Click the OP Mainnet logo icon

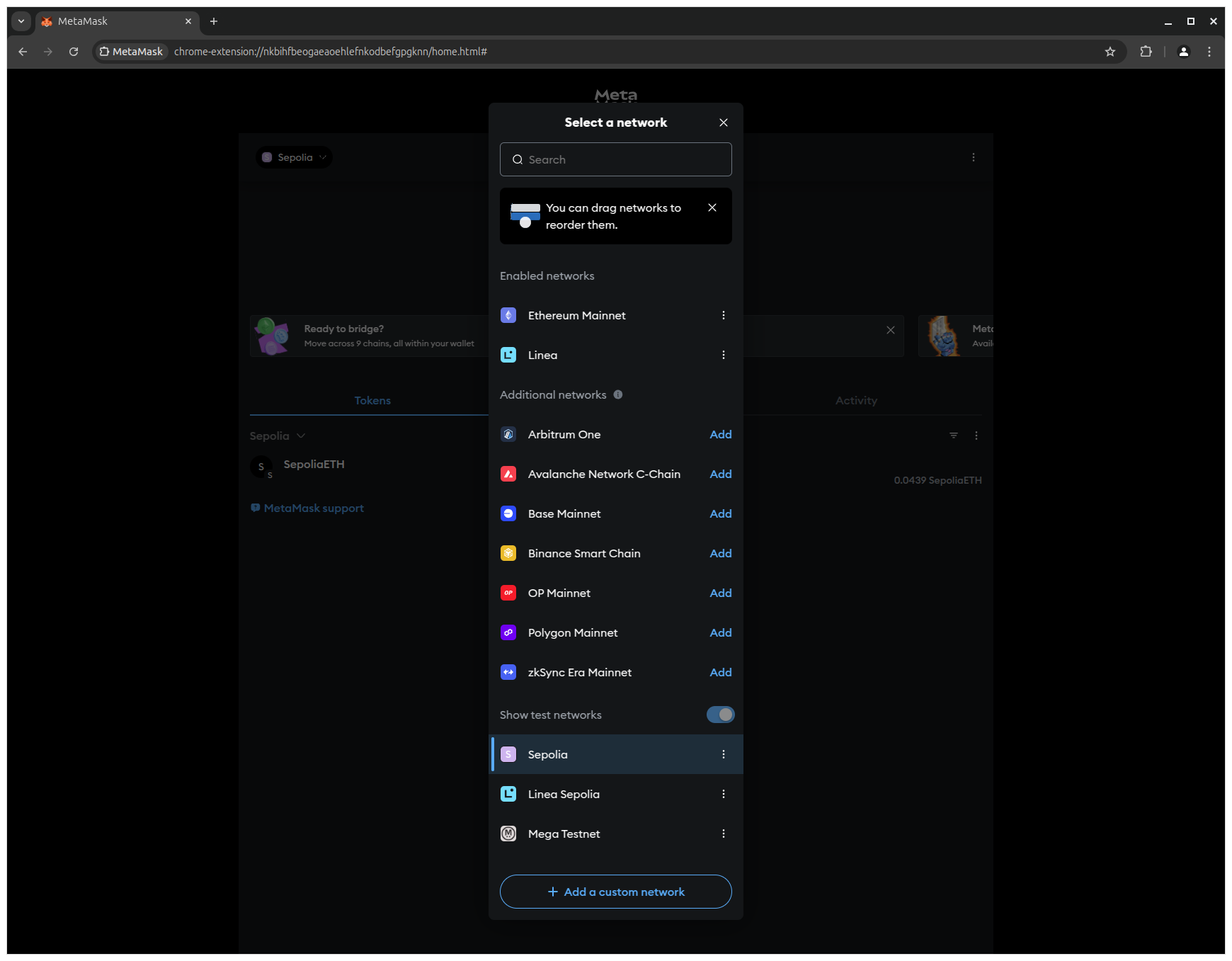point(508,593)
